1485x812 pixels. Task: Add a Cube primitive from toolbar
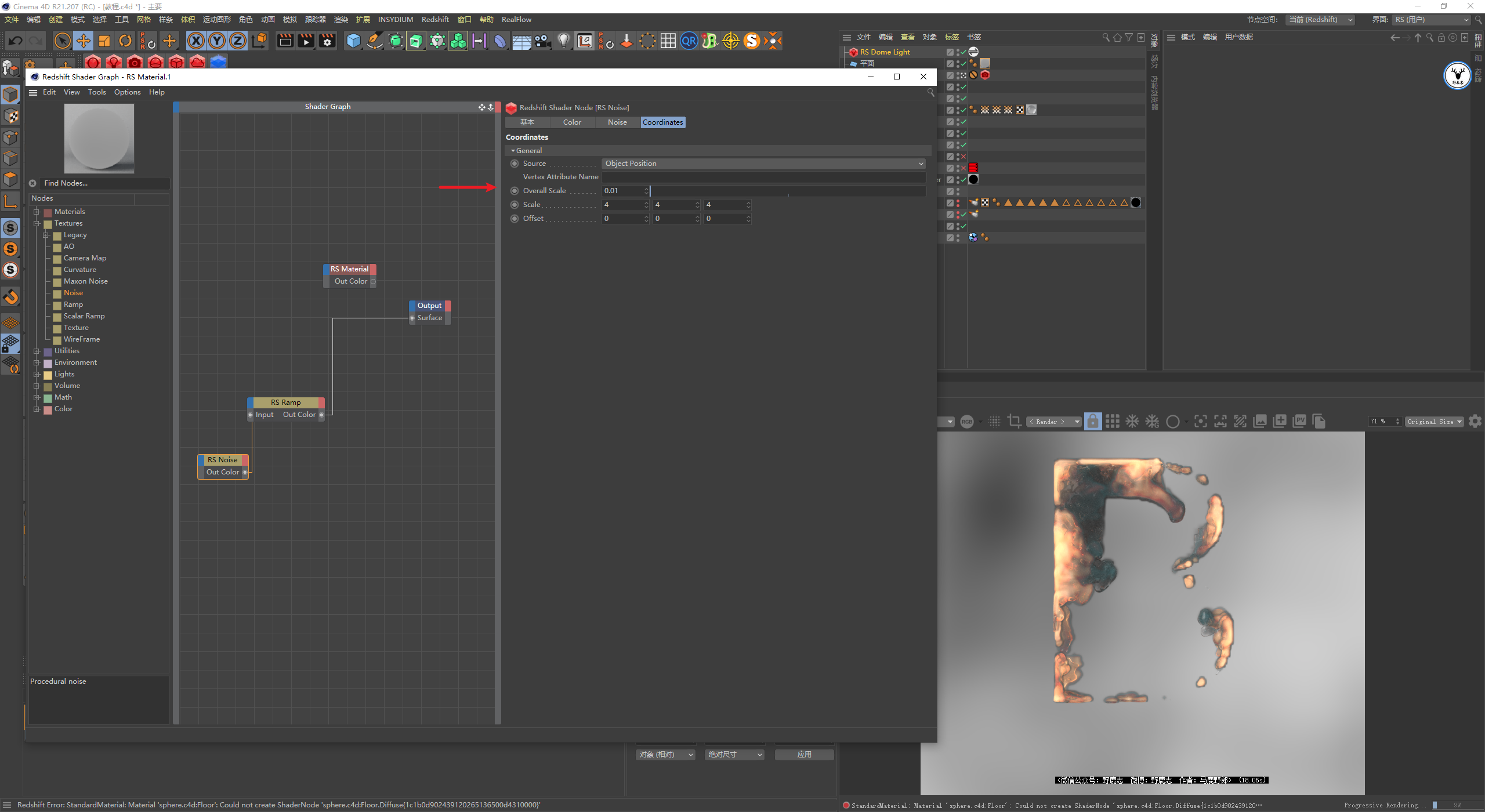coord(353,41)
